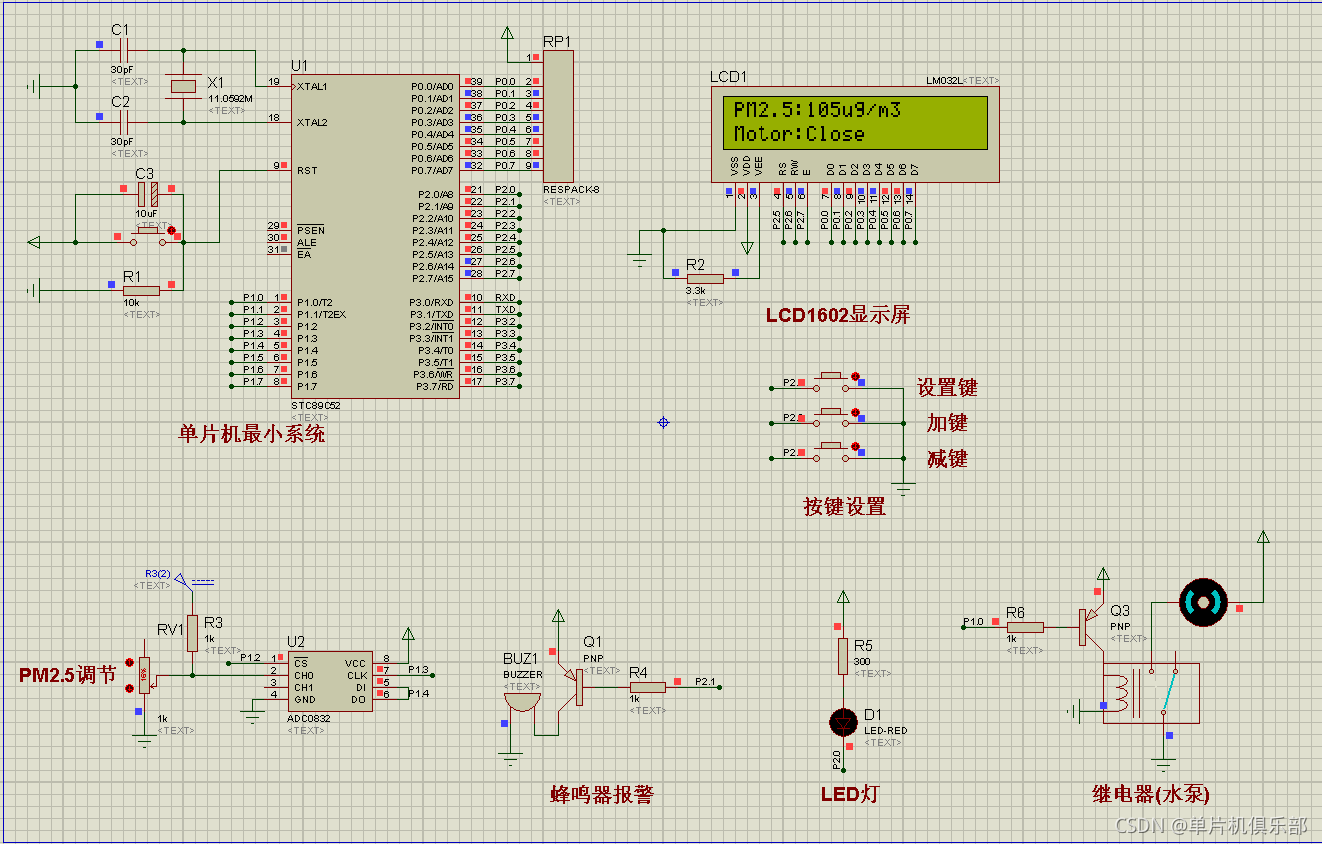Click the push button beside 设置键
The width and height of the screenshot is (1322, 844).
(x=831, y=379)
